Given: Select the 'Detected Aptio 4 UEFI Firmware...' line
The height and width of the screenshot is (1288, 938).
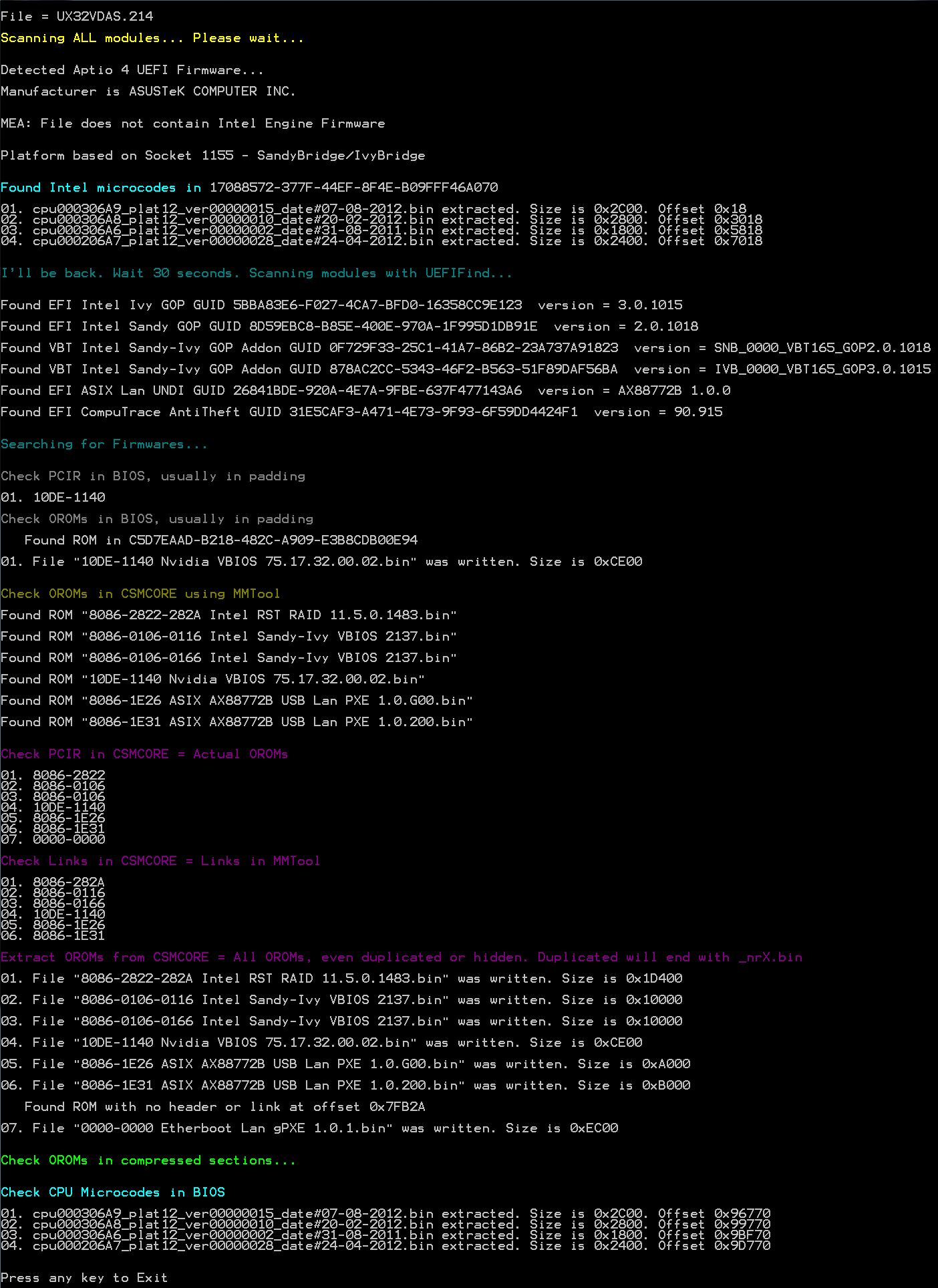Looking at the screenshot, I should coord(132,70).
